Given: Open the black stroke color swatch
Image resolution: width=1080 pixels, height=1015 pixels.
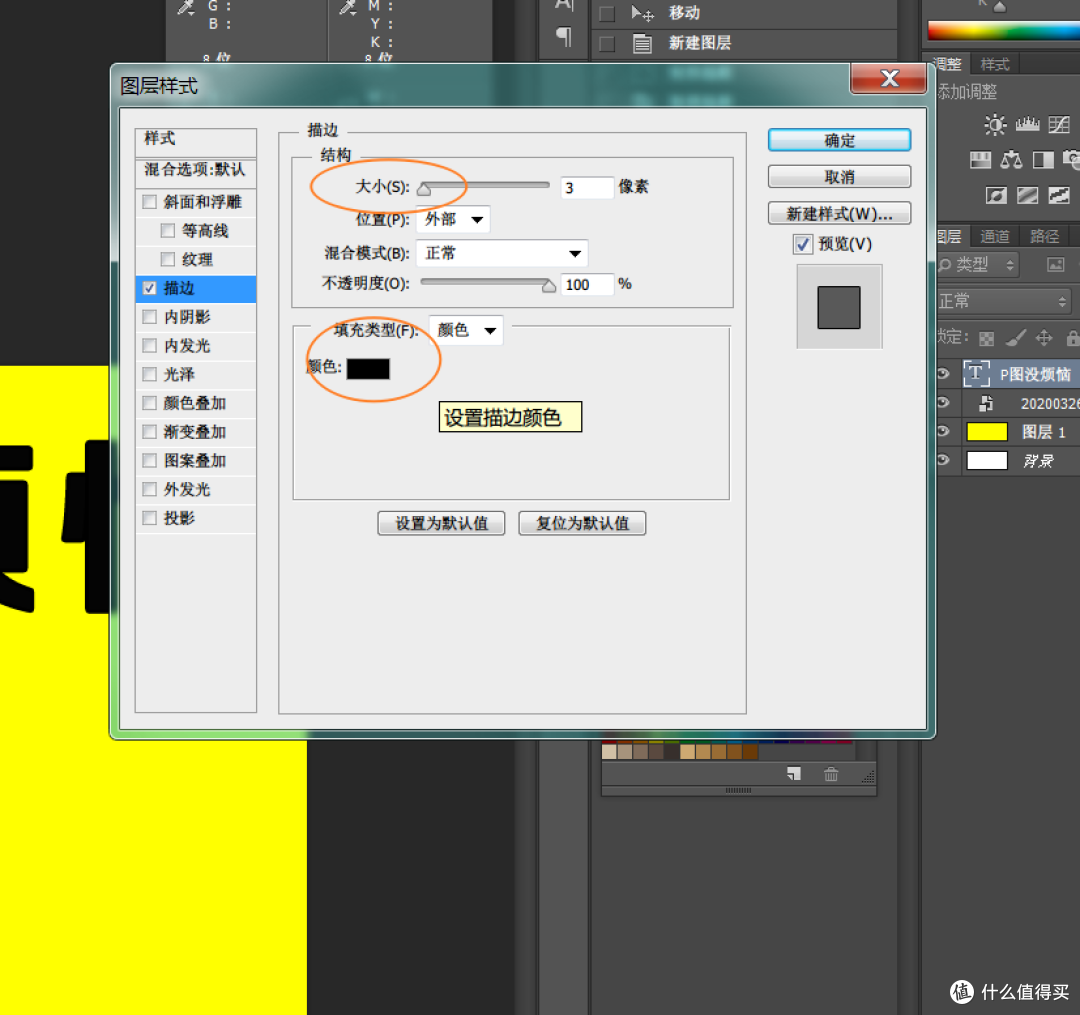Looking at the screenshot, I should pos(368,368).
